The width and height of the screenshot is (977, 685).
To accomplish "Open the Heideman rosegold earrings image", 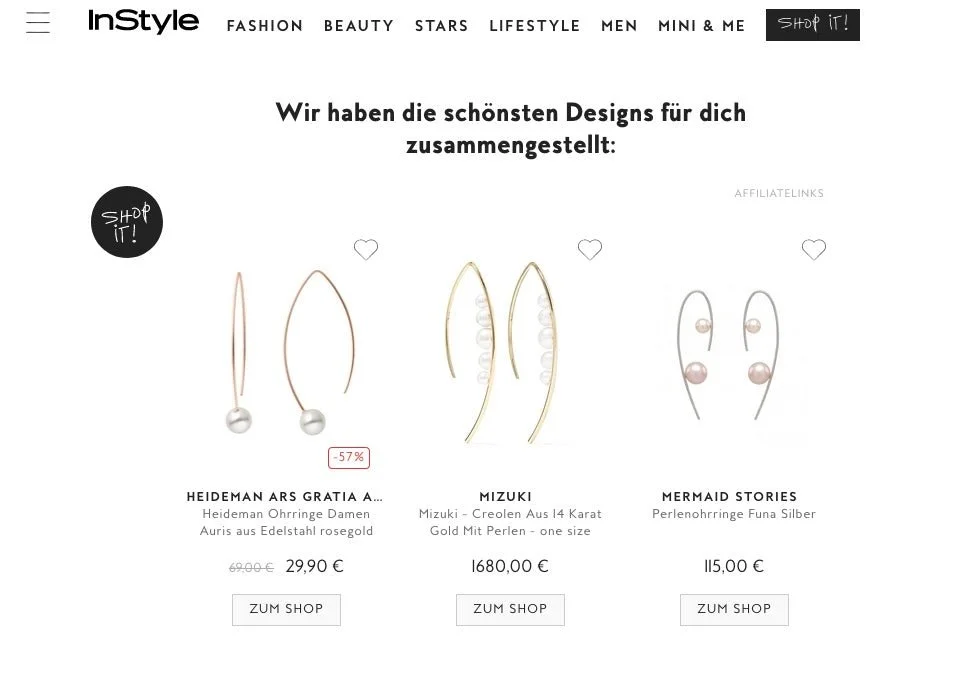I will (287, 353).
